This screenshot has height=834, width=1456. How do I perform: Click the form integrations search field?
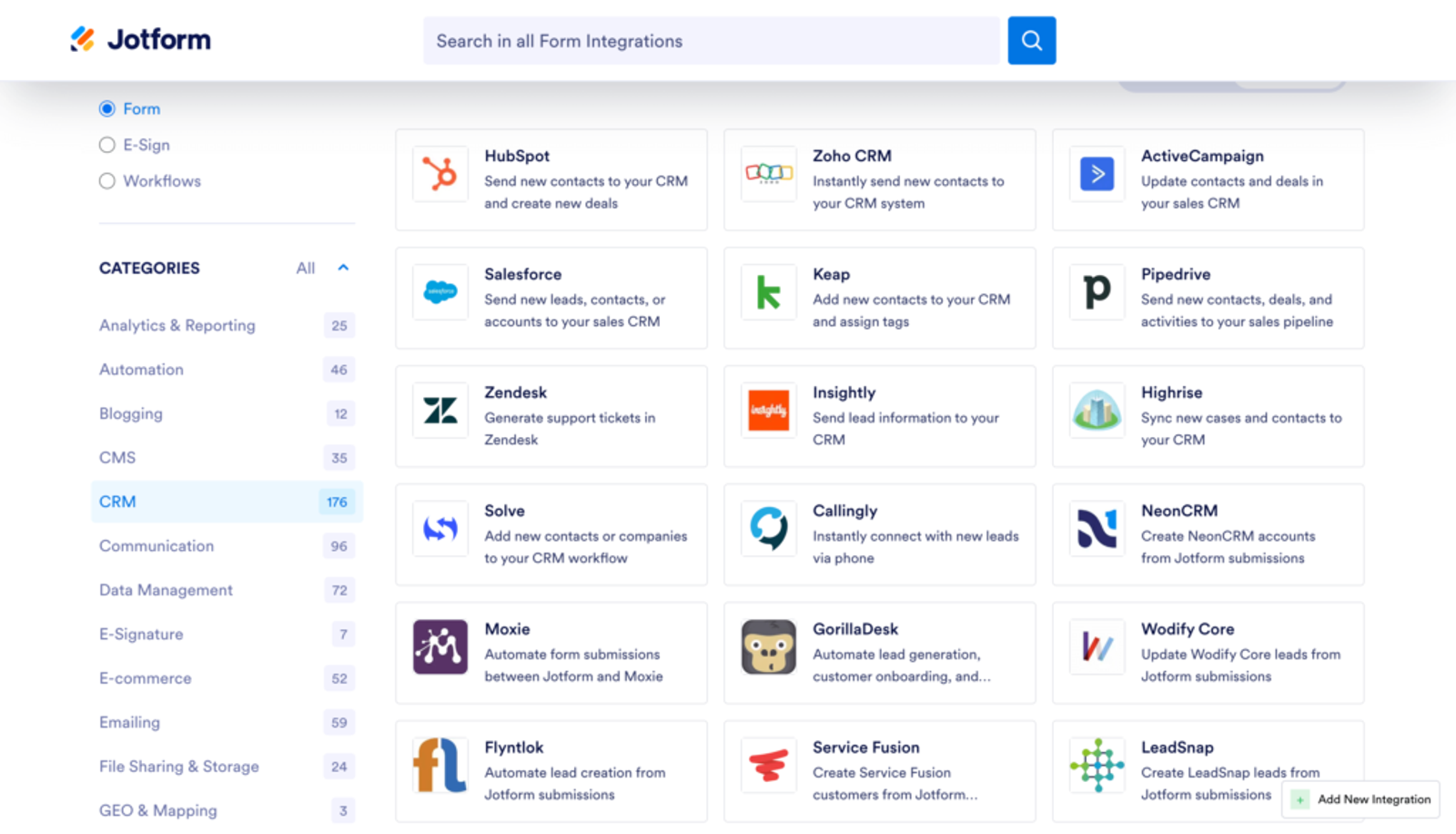pos(711,40)
